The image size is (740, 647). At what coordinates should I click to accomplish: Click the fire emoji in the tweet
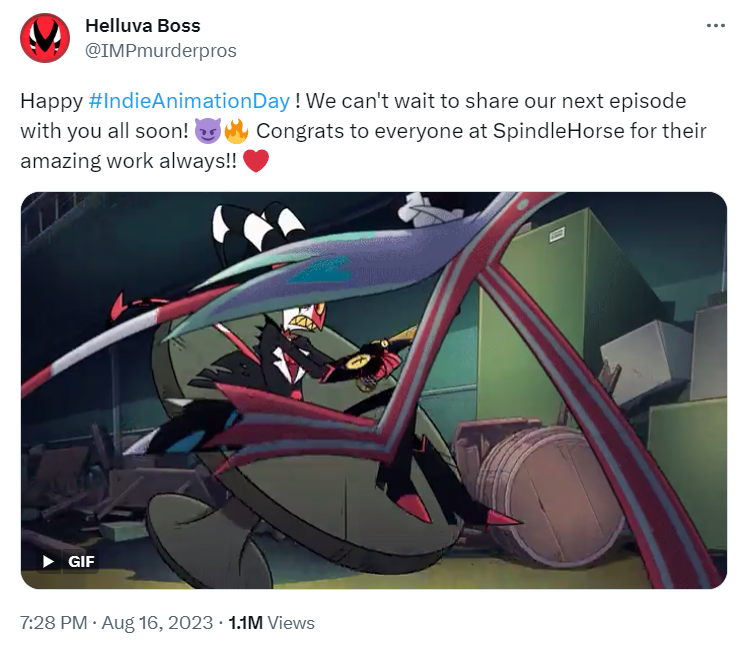tap(236, 131)
